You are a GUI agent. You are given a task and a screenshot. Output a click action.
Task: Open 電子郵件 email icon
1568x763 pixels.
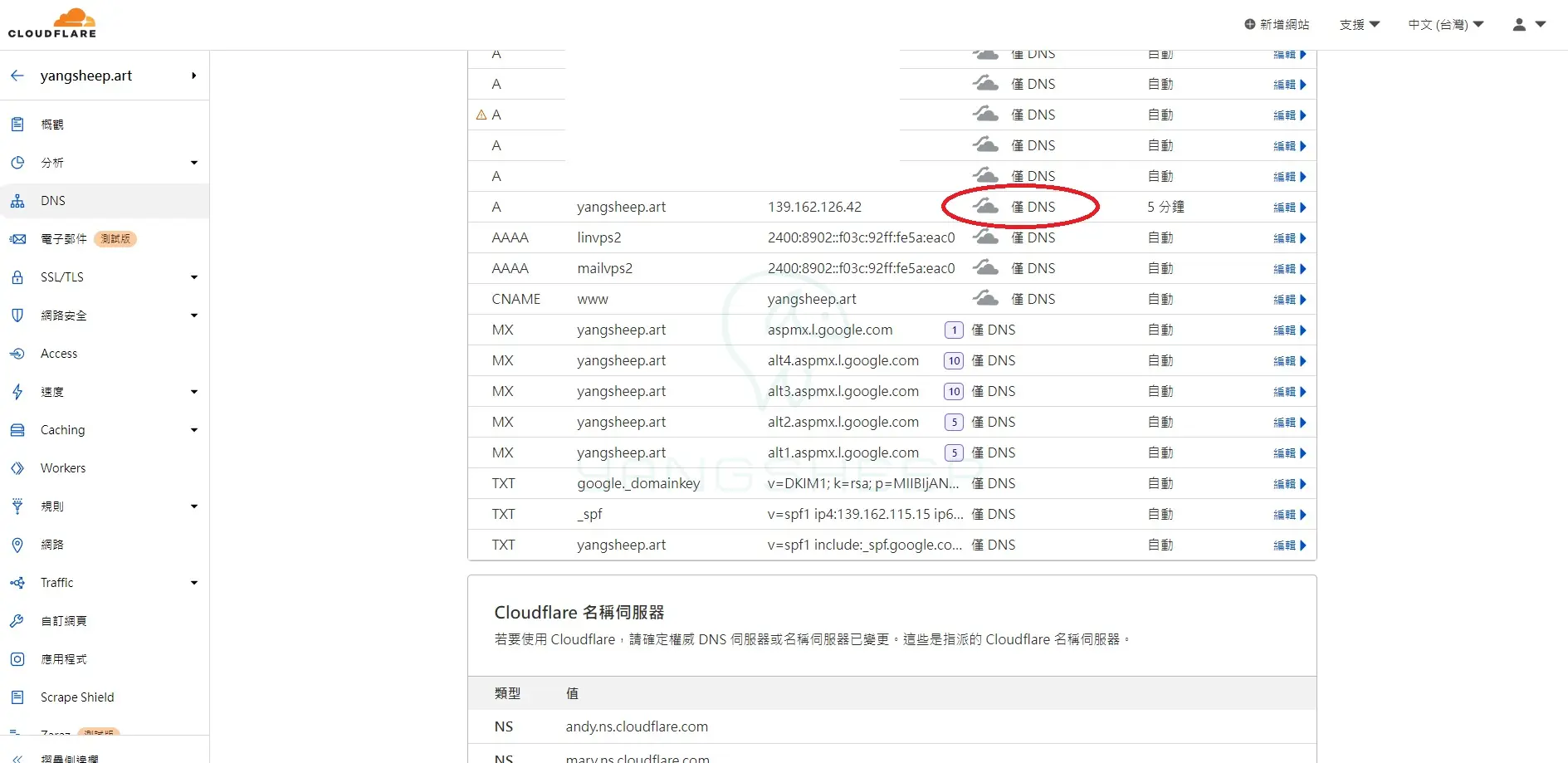[17, 239]
